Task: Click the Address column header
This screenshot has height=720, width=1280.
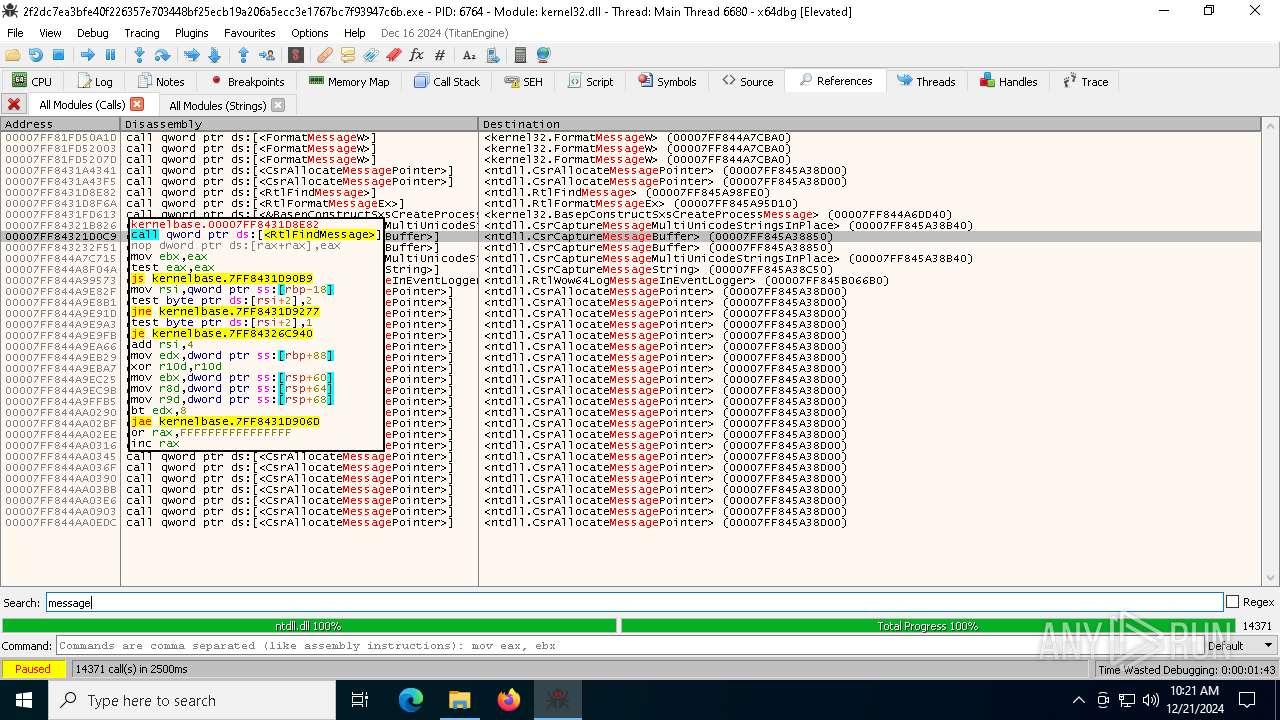Action: coord(60,124)
